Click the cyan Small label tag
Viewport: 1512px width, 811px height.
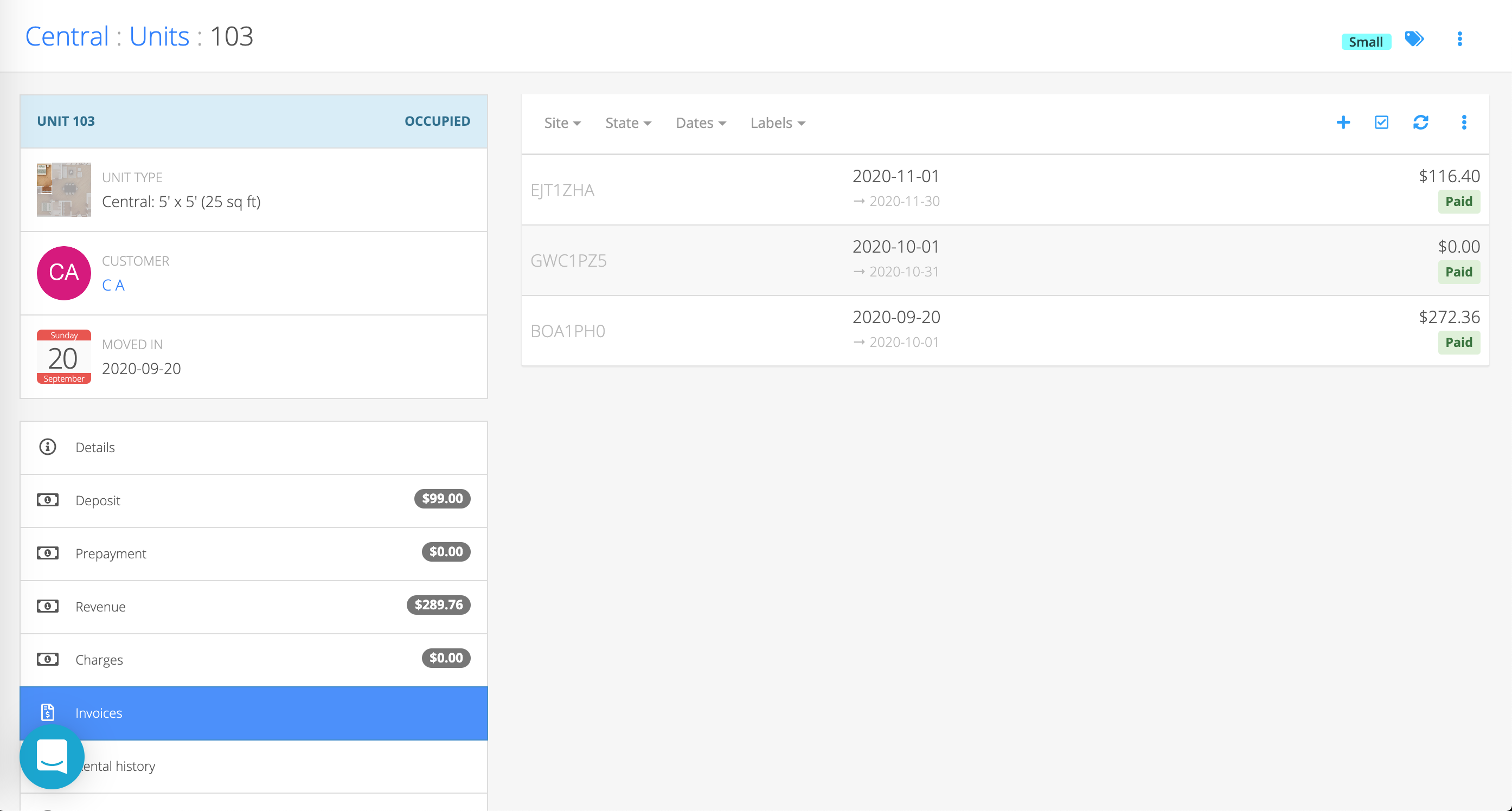pyautogui.click(x=1365, y=42)
